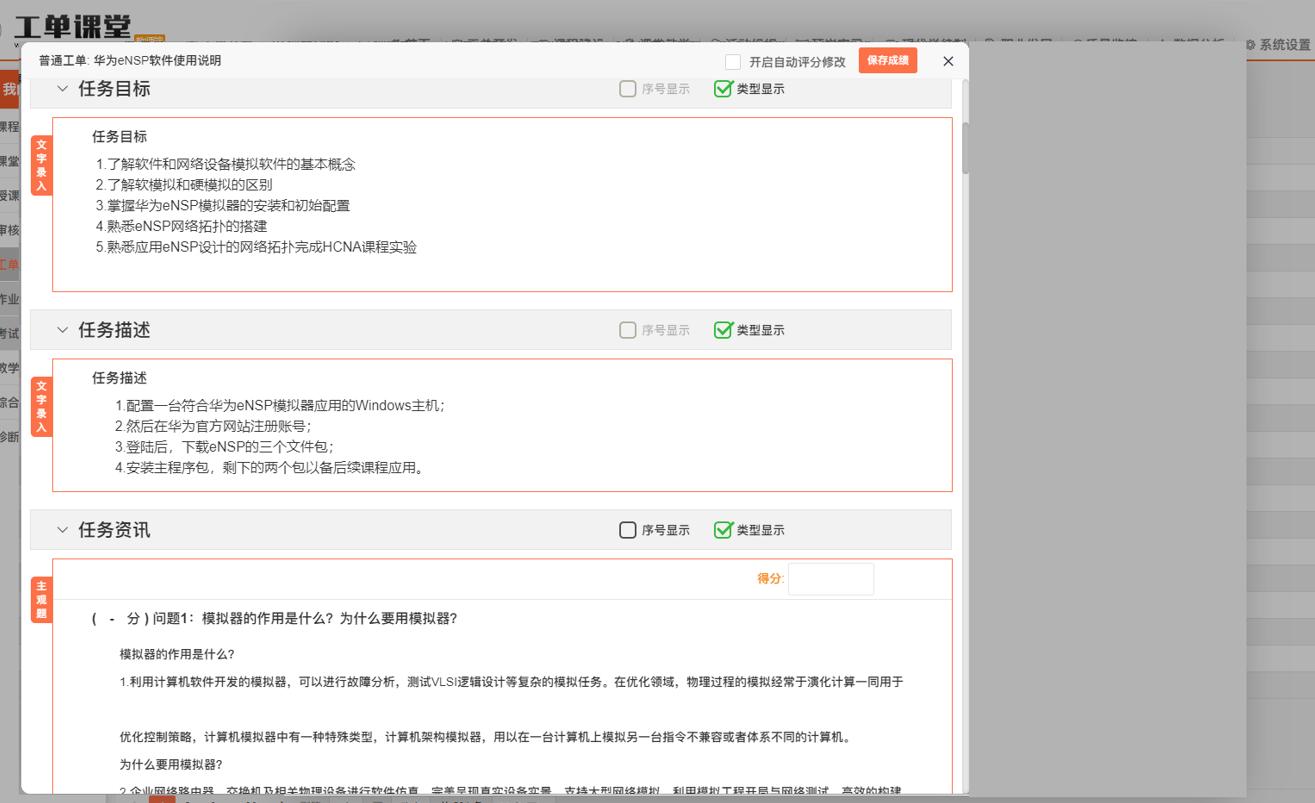
Task: Click the 任务描述 section heading text
Action: coord(114,330)
